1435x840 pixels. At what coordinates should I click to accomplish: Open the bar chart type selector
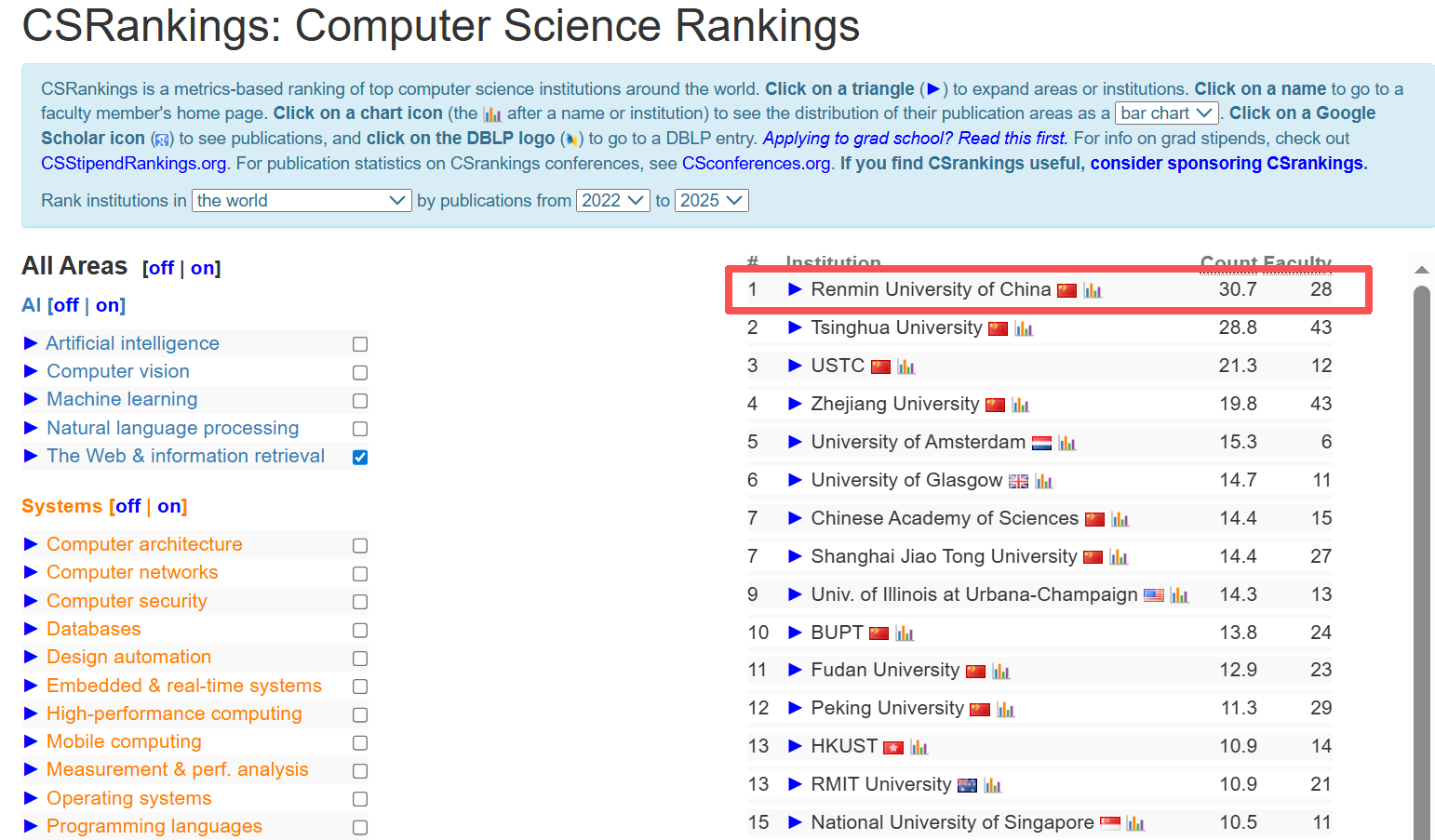click(x=1166, y=113)
